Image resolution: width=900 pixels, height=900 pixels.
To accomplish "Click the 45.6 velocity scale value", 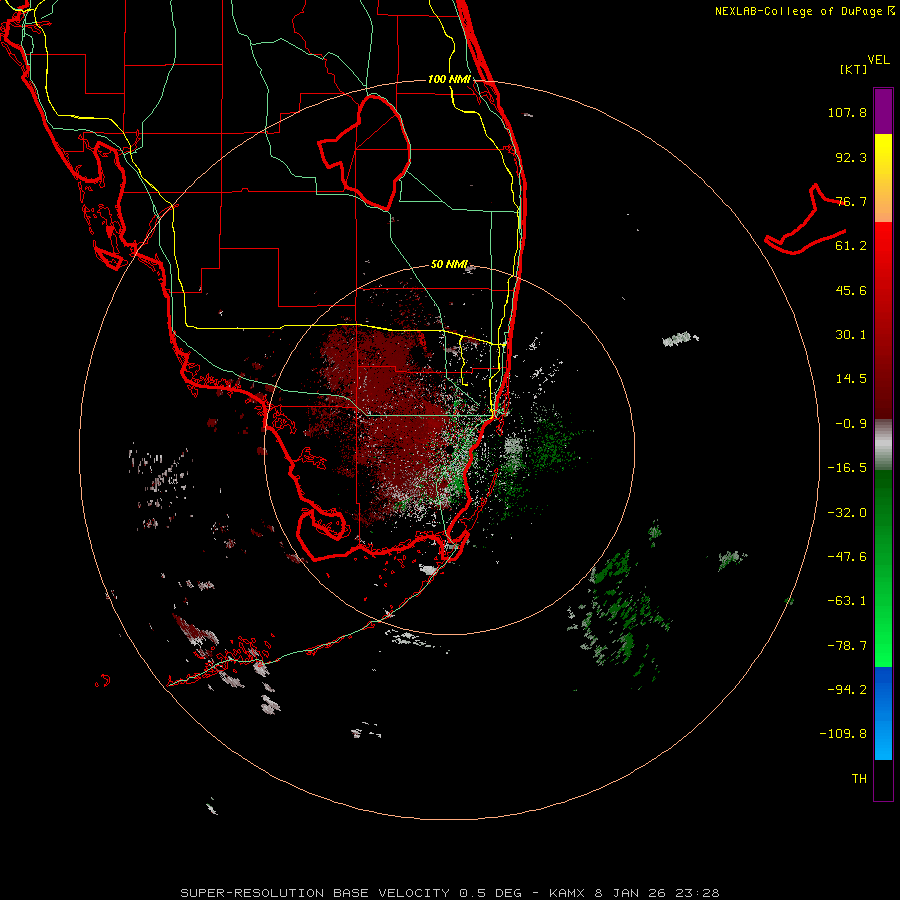I will 851,290.
